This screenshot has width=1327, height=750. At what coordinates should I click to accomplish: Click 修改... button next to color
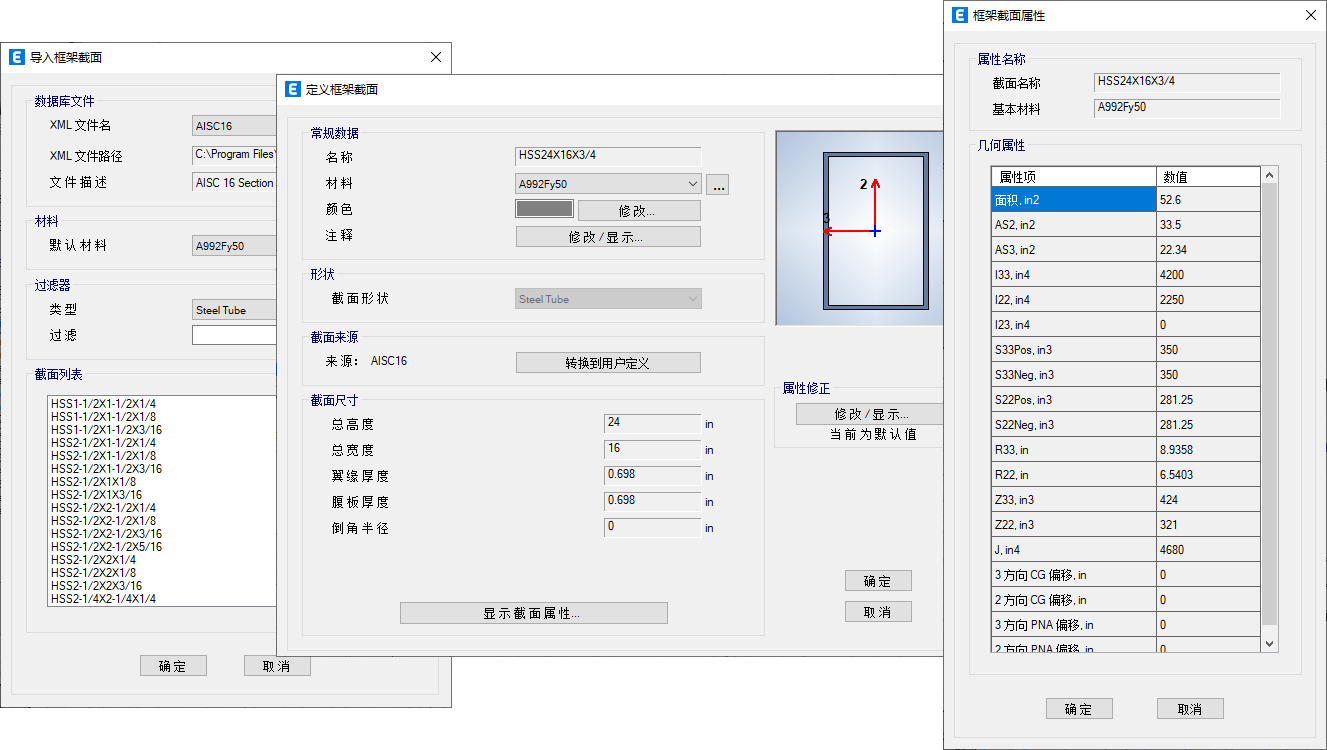pyautogui.click(x=638, y=211)
